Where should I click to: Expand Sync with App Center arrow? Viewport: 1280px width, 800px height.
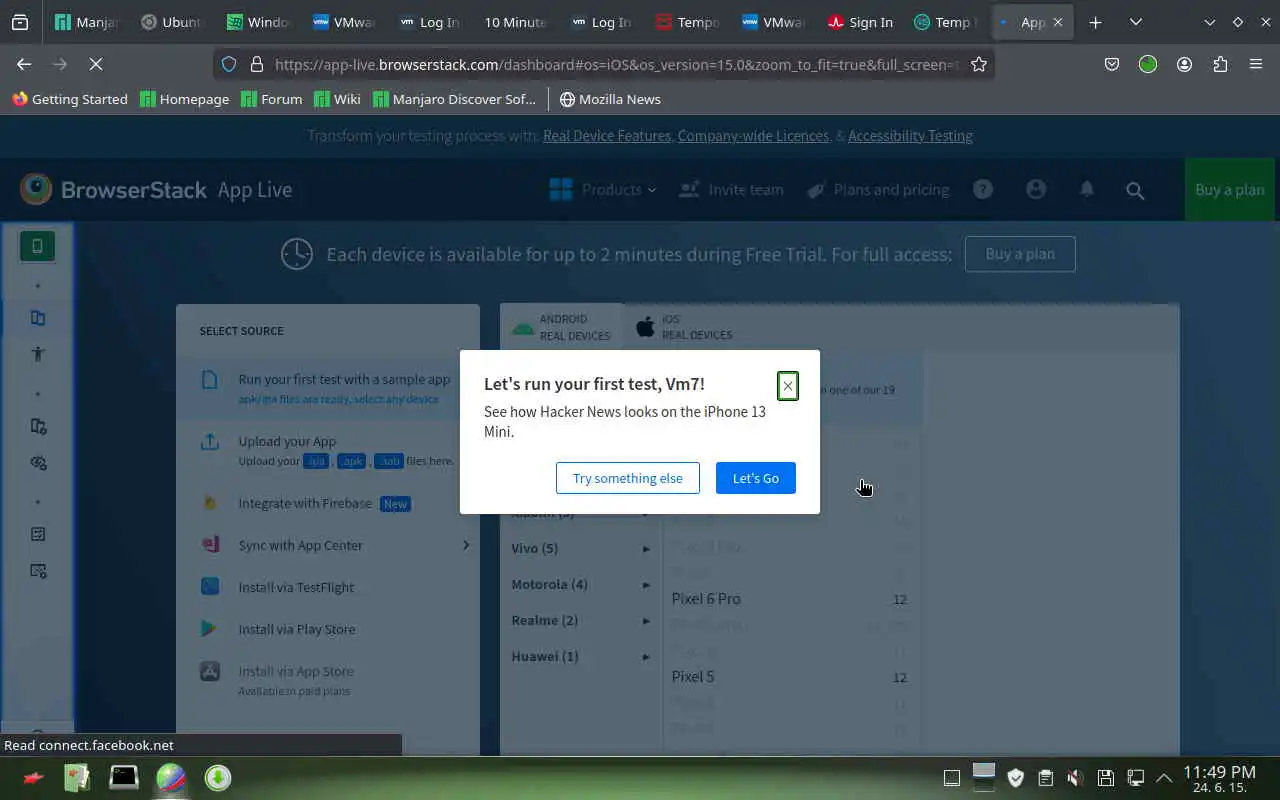[466, 545]
